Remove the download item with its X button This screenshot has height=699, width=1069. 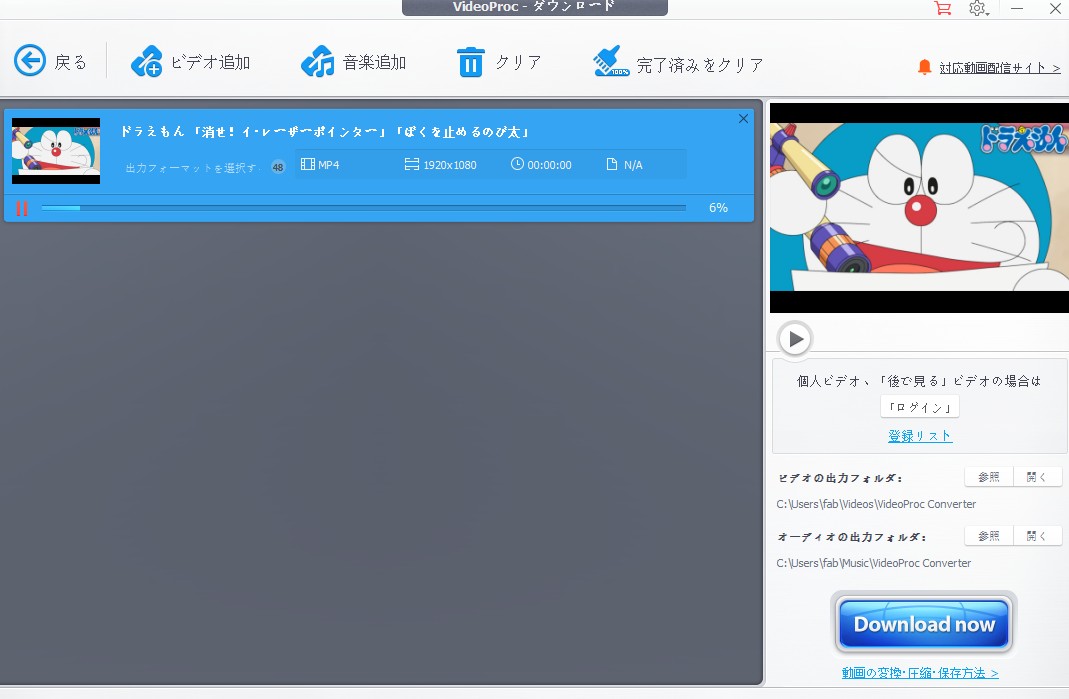[743, 119]
